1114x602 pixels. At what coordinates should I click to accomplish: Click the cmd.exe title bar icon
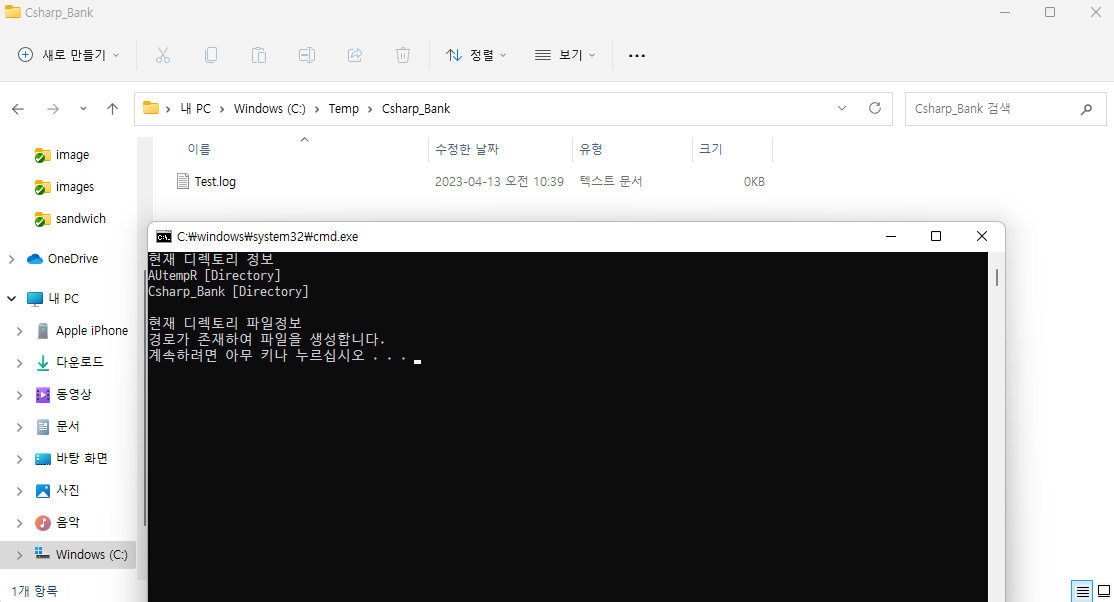click(x=163, y=237)
